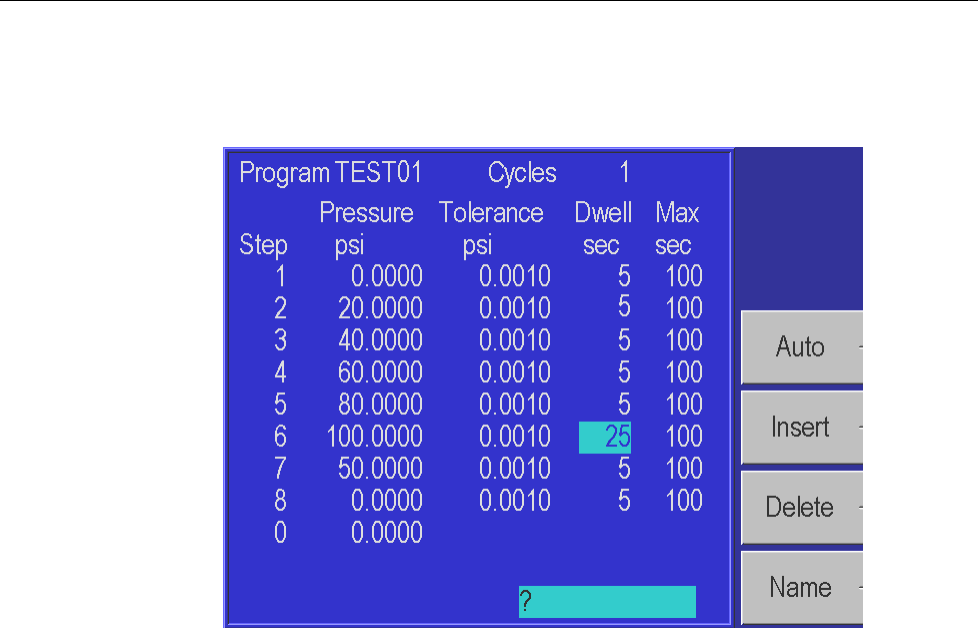Viewport: 978px width, 628px height.
Task: Select step 5 pressure 80.0000
Action: pyautogui.click(x=380, y=404)
